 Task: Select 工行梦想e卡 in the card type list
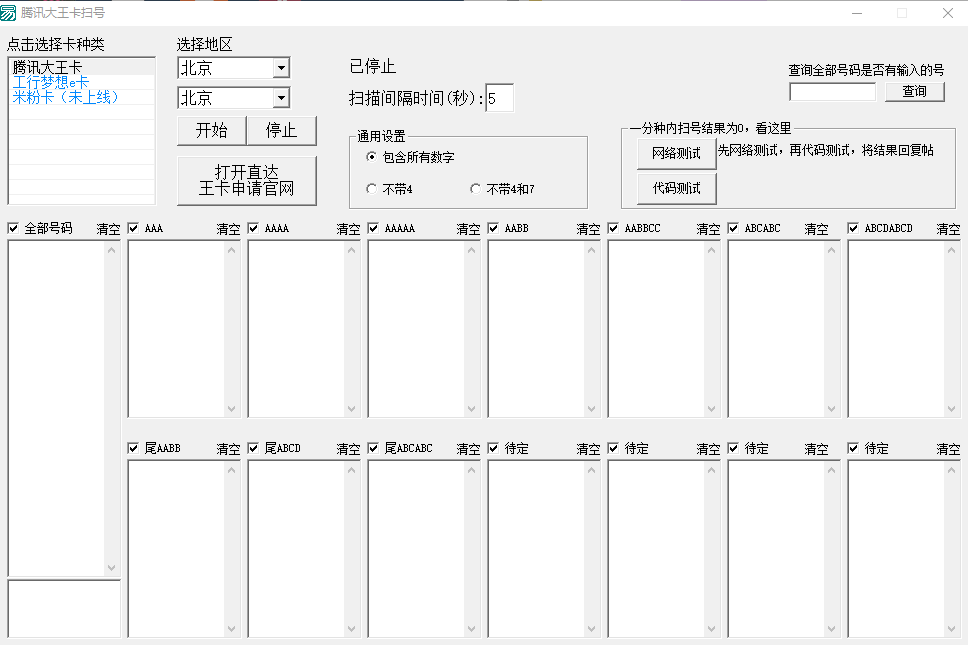(x=81, y=82)
